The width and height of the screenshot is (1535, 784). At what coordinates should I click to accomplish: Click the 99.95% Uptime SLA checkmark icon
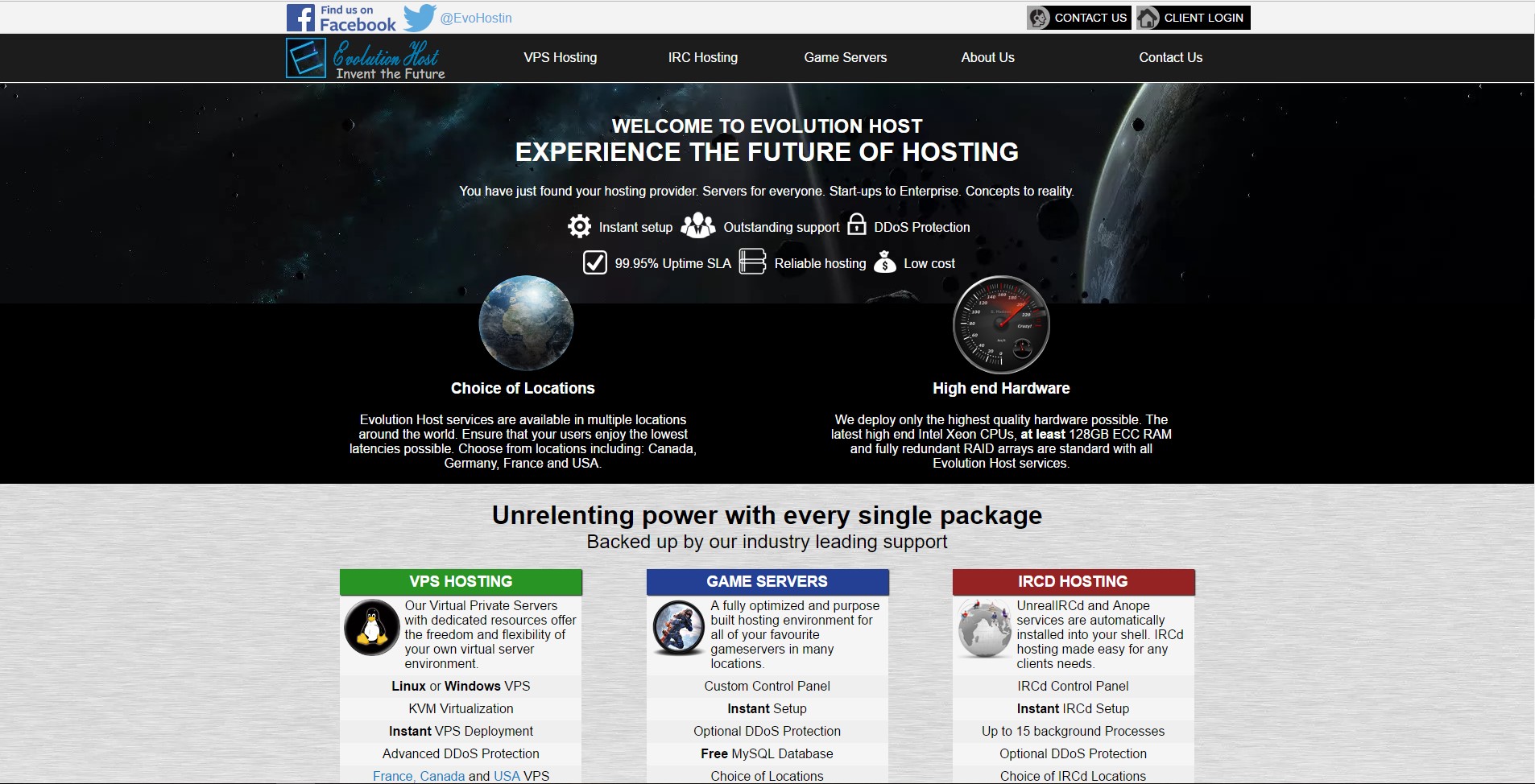[595, 262]
